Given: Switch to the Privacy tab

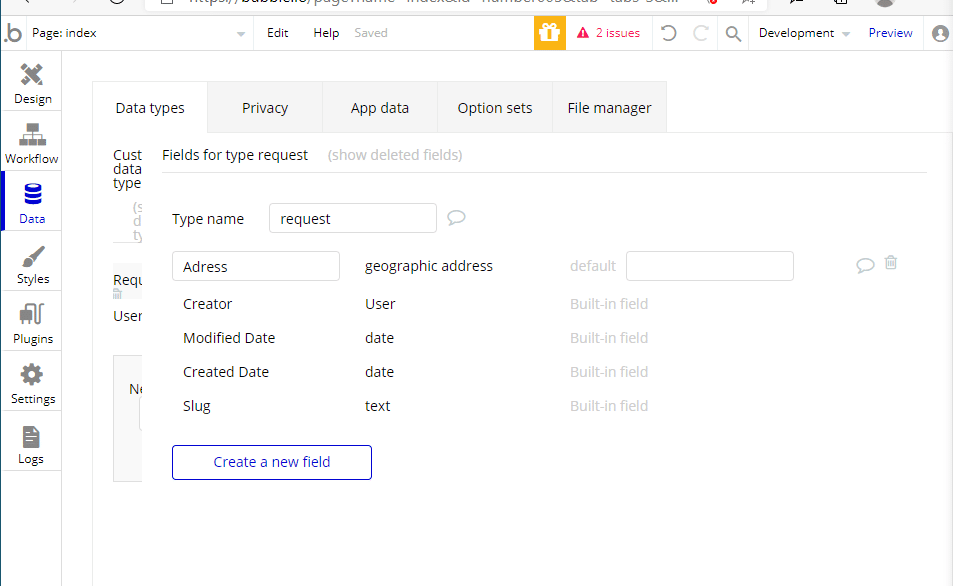Looking at the screenshot, I should 265,108.
